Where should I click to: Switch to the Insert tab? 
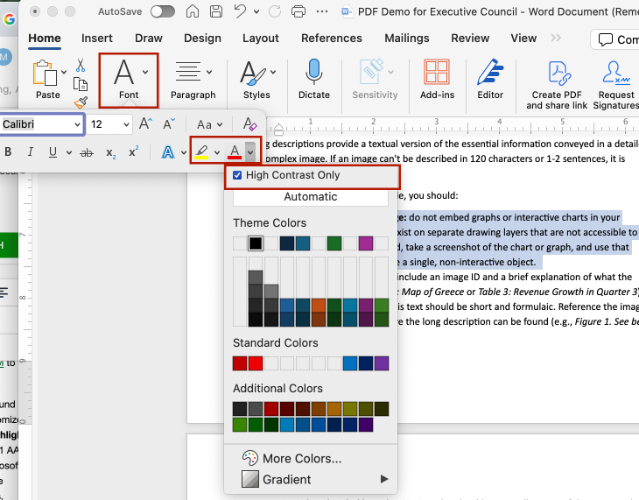point(97,38)
